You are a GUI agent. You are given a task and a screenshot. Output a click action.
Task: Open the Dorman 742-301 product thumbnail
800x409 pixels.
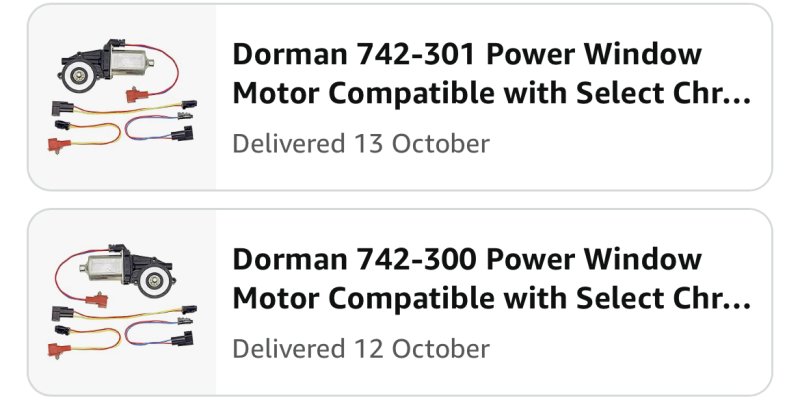(x=122, y=97)
